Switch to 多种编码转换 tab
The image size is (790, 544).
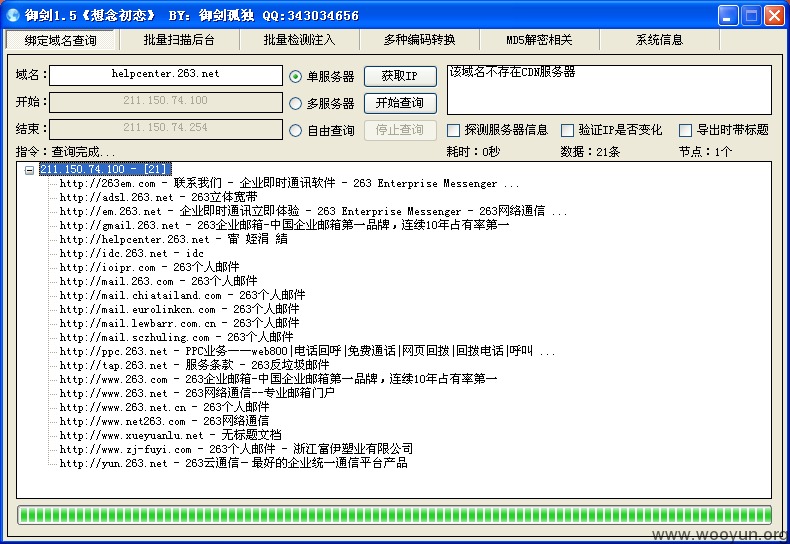coord(419,40)
